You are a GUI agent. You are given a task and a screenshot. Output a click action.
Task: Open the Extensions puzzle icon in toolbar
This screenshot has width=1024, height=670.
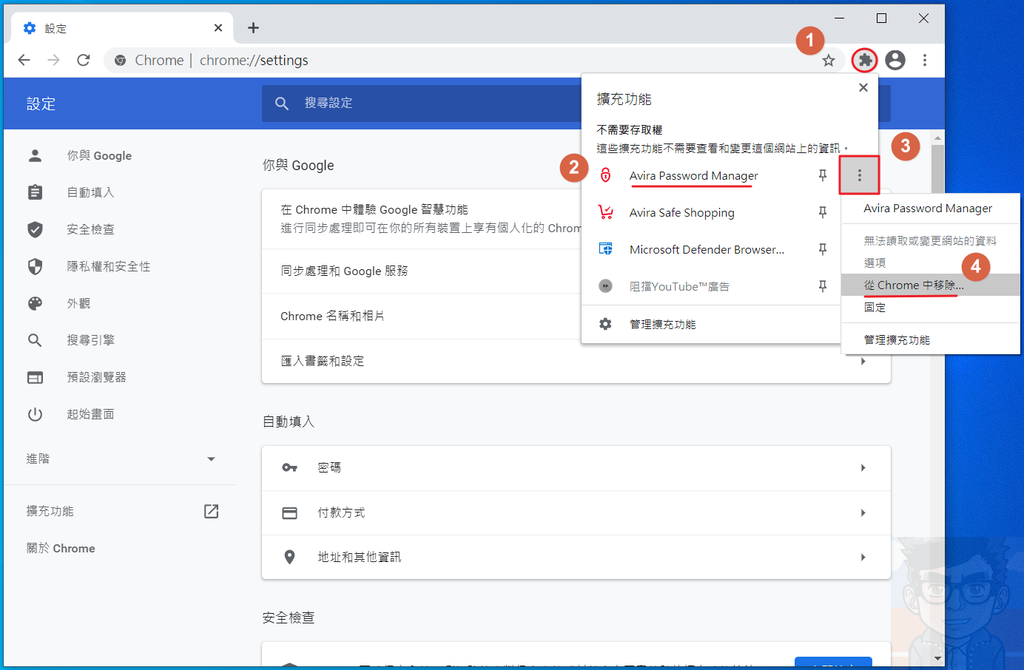pos(865,60)
